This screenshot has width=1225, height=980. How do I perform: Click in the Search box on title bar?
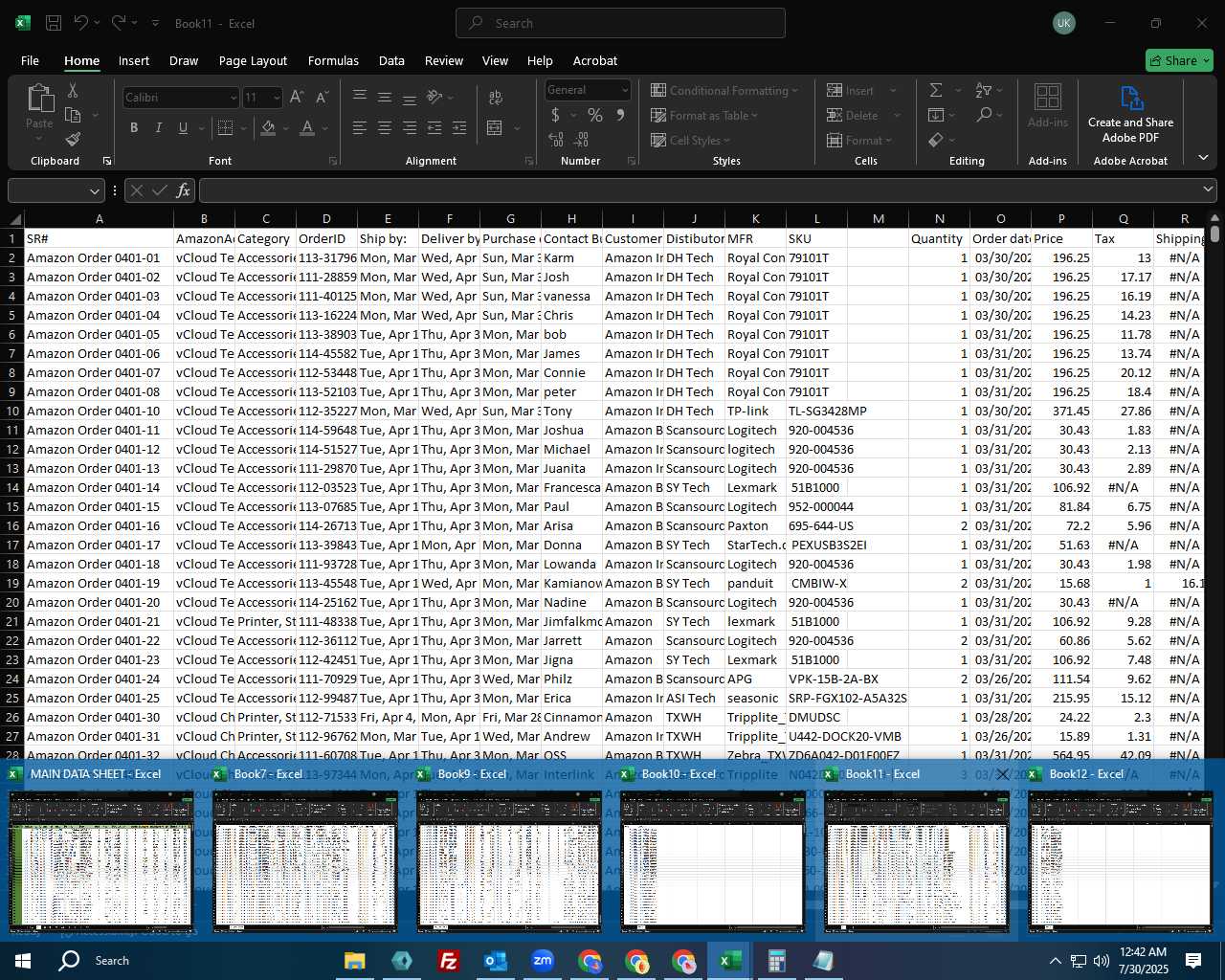coord(620,23)
